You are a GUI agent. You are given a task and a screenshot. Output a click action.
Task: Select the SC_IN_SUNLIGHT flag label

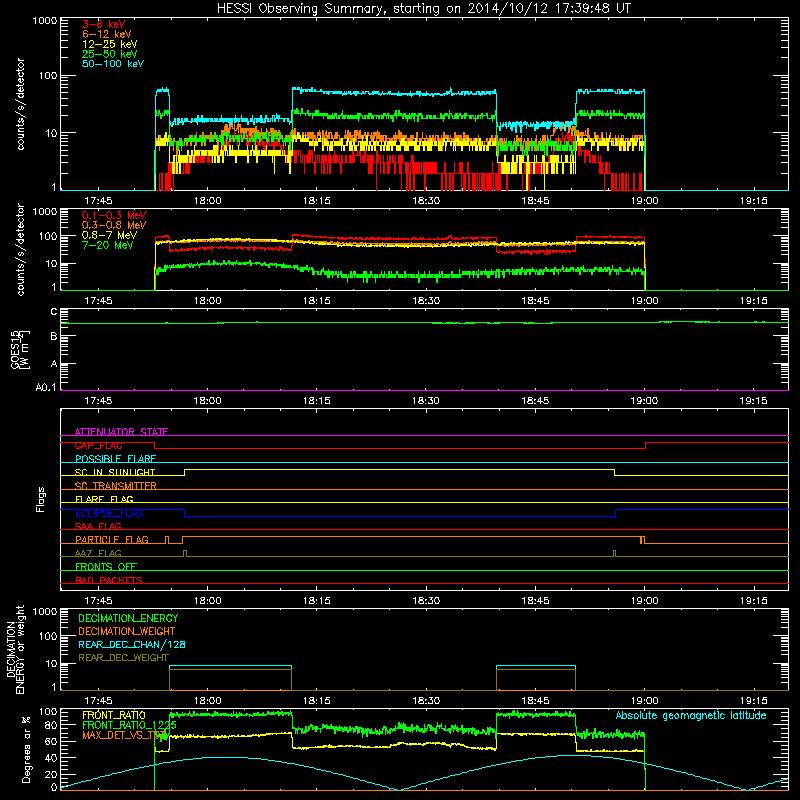(115, 472)
